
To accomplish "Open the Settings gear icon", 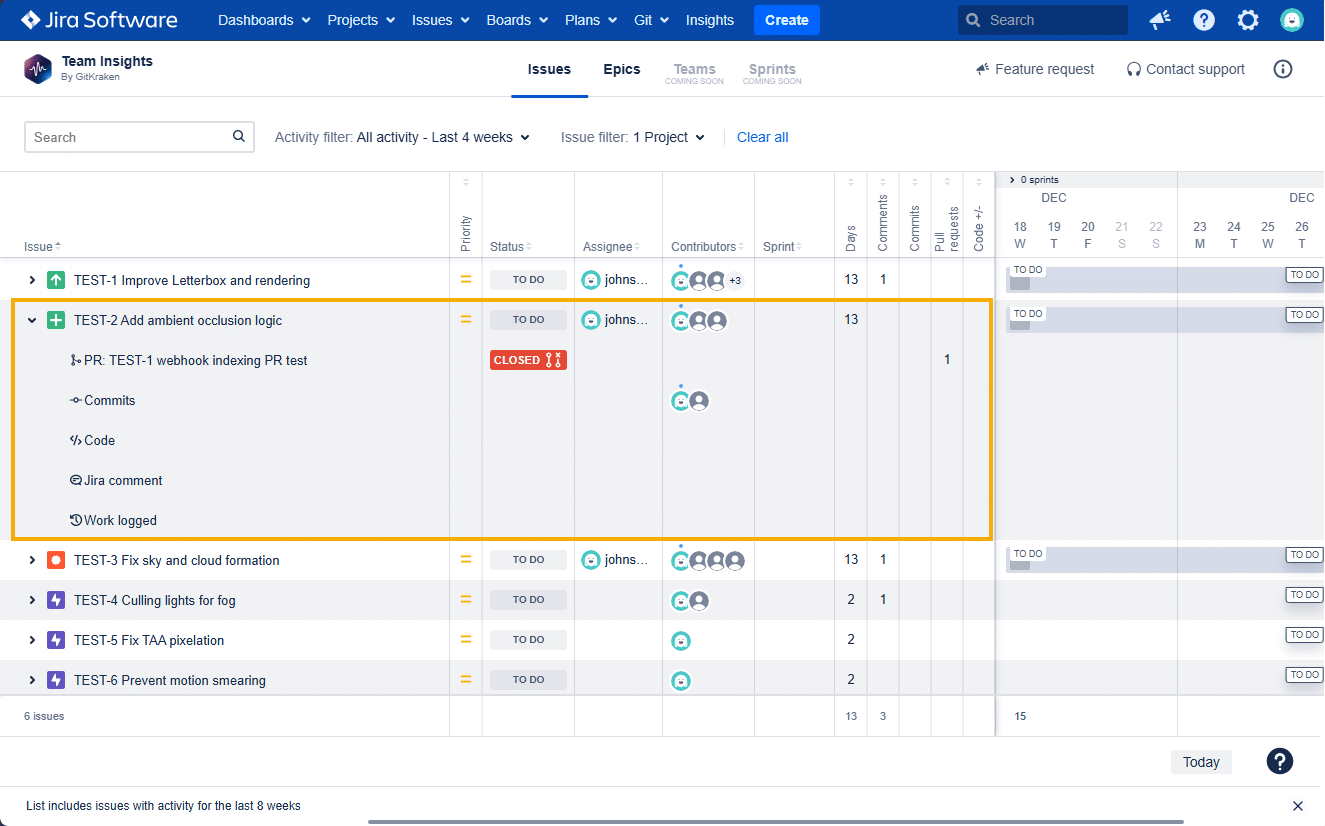I will coord(1248,20).
